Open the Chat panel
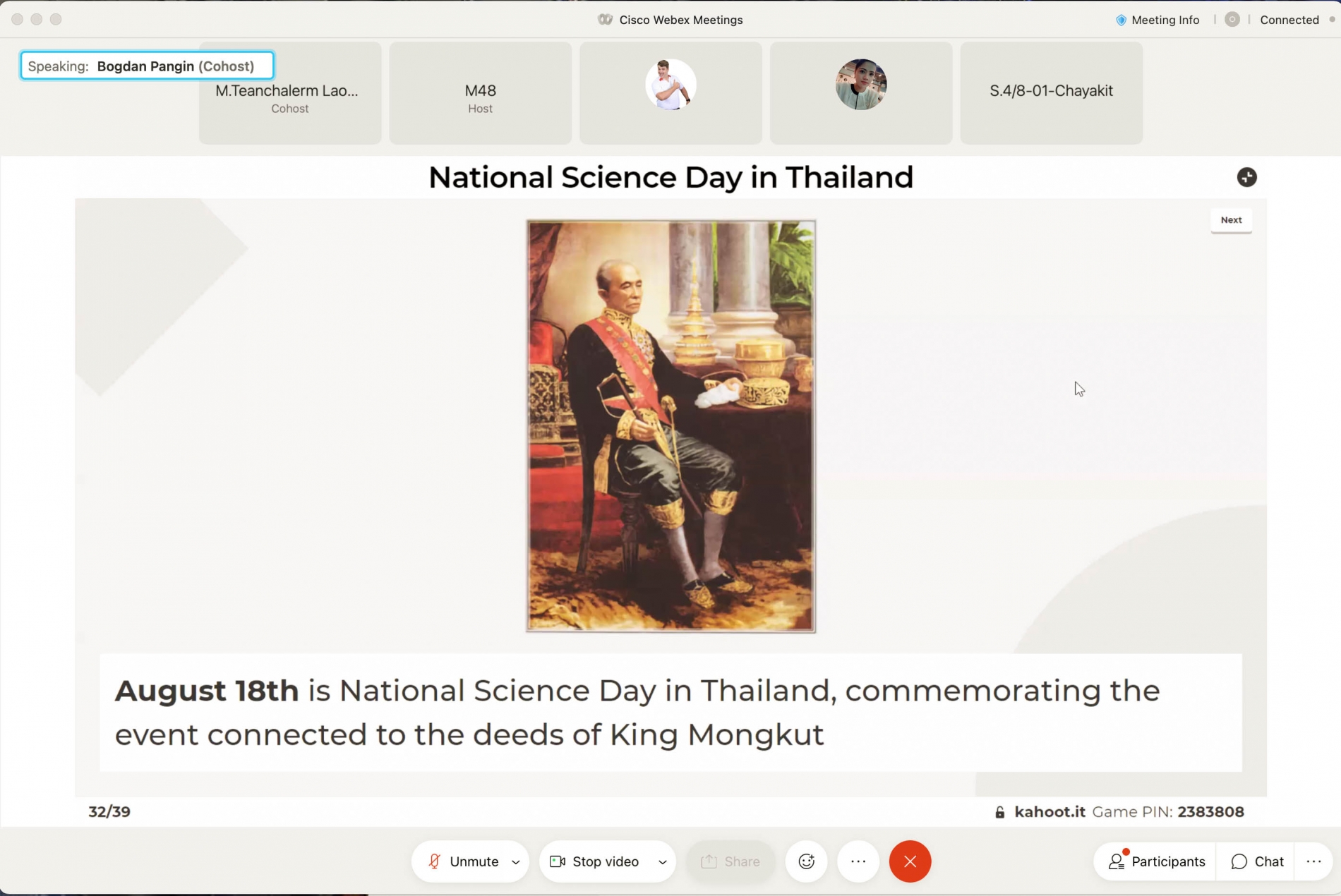This screenshot has height=896, width=1341. [x=1256, y=861]
